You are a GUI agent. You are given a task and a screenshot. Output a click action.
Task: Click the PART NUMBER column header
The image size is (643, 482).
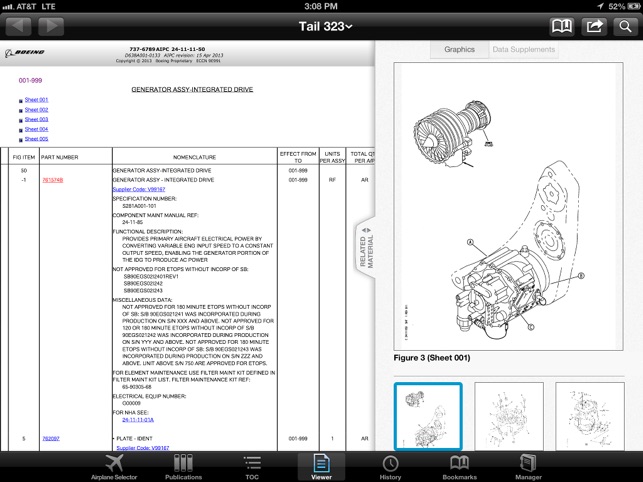click(x=59, y=157)
